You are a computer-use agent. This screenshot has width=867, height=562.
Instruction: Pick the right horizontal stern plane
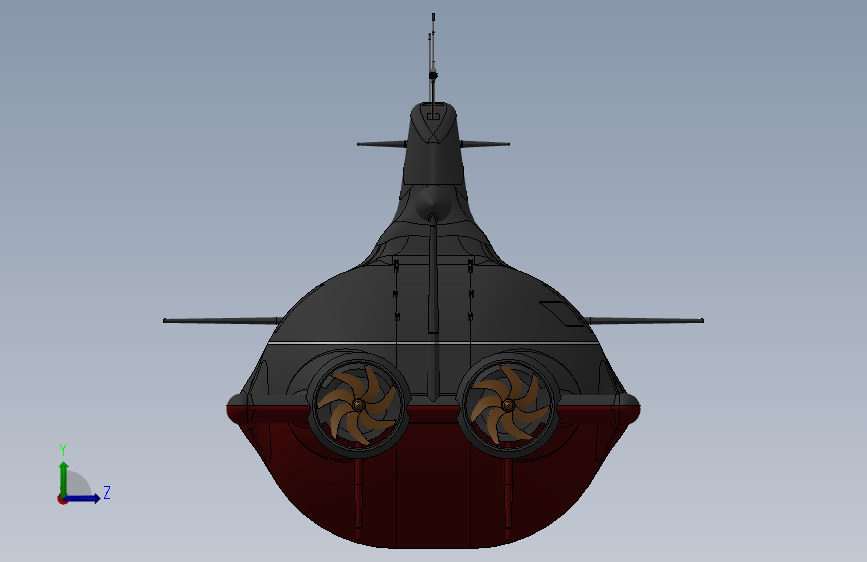coord(645,320)
